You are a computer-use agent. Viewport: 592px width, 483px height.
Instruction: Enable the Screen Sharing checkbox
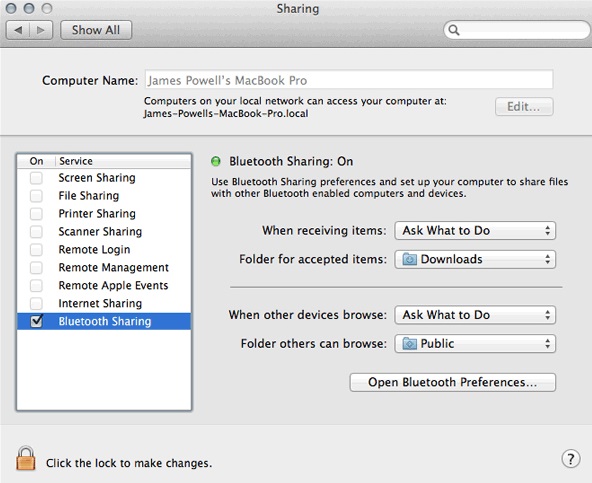coord(36,178)
